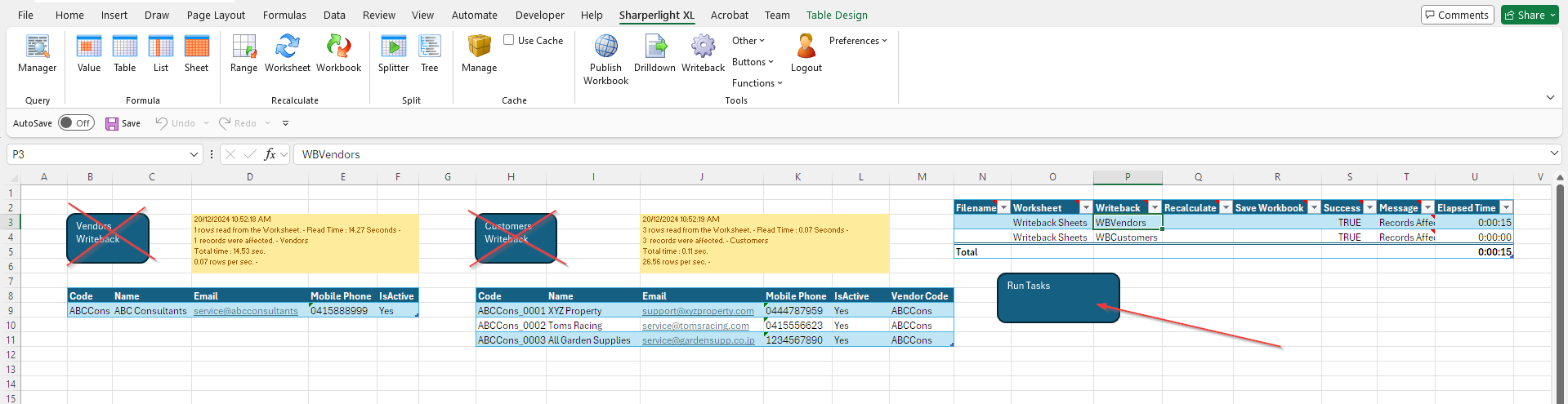1568x404 pixels.
Task: Customize Quick Access Toolbar dropdown
Action: click(285, 123)
